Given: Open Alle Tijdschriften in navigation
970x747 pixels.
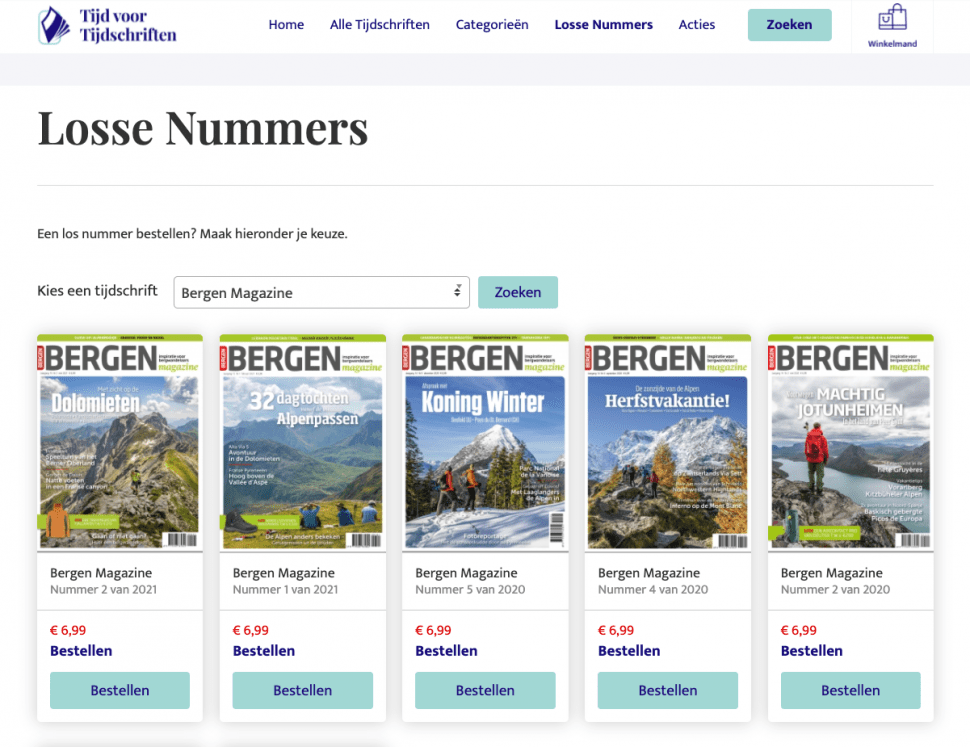Looking at the screenshot, I should pyautogui.click(x=380, y=25).
